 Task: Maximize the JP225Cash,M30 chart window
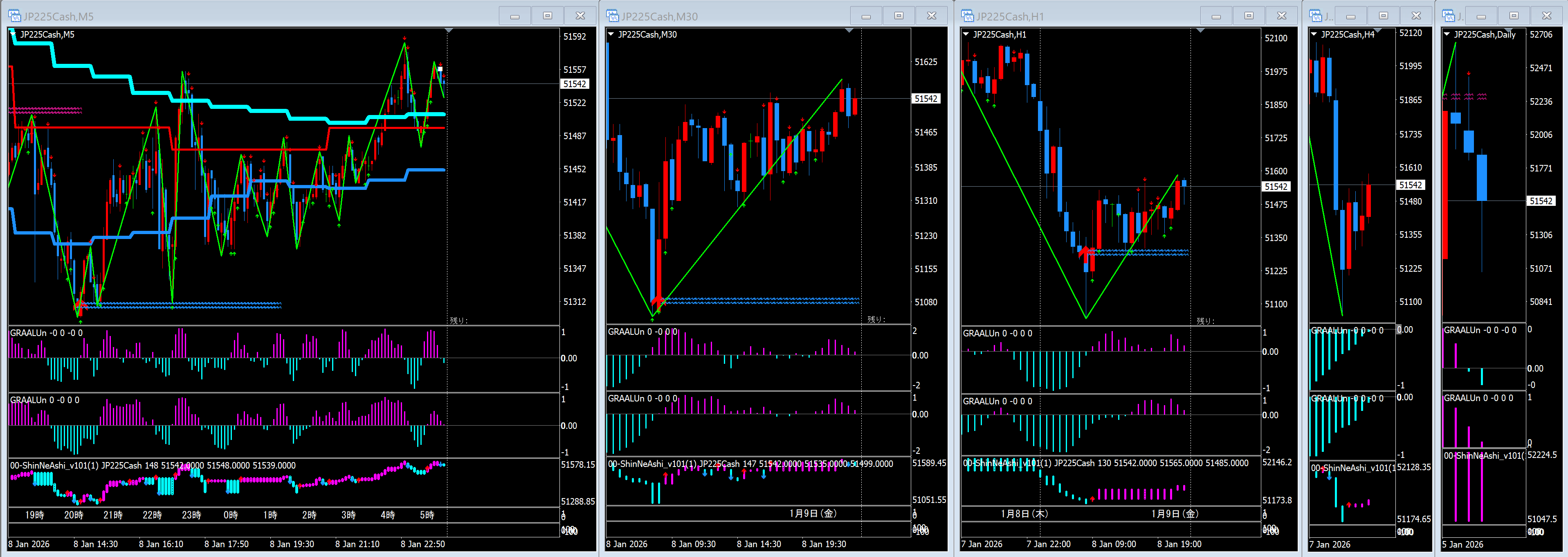coord(899,16)
